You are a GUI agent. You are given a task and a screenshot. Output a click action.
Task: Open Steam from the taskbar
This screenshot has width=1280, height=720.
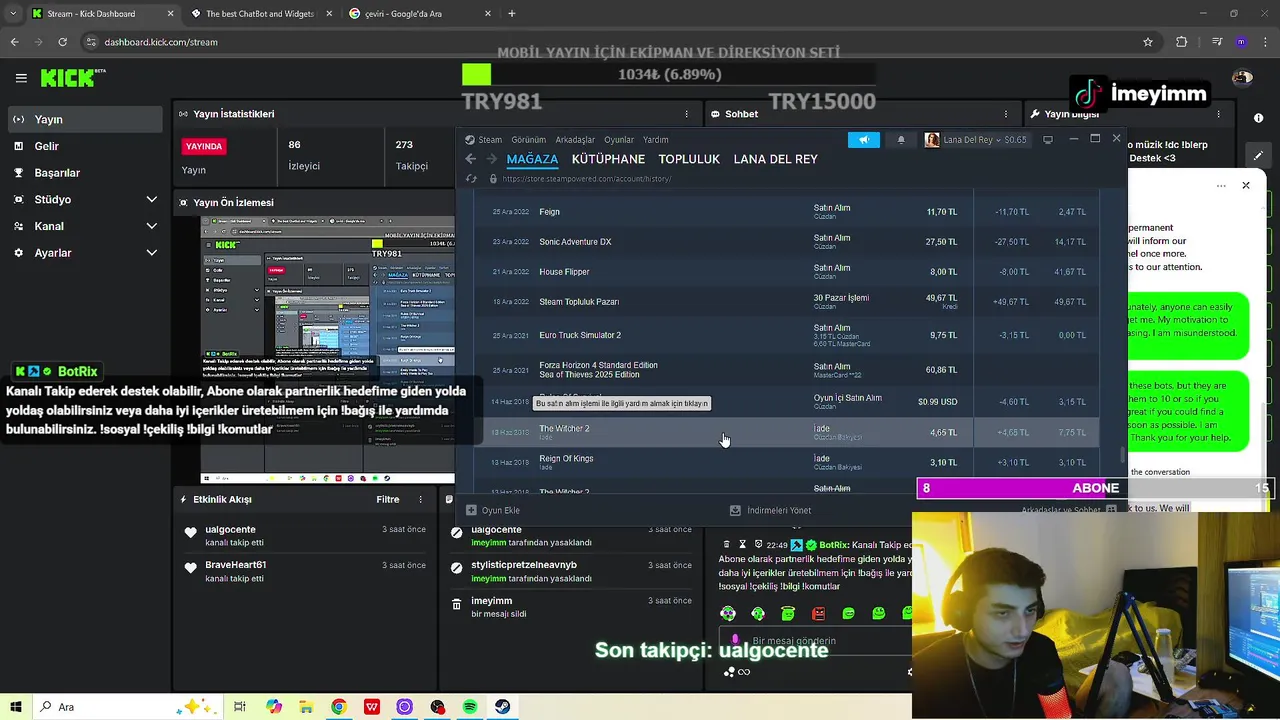pyautogui.click(x=503, y=707)
